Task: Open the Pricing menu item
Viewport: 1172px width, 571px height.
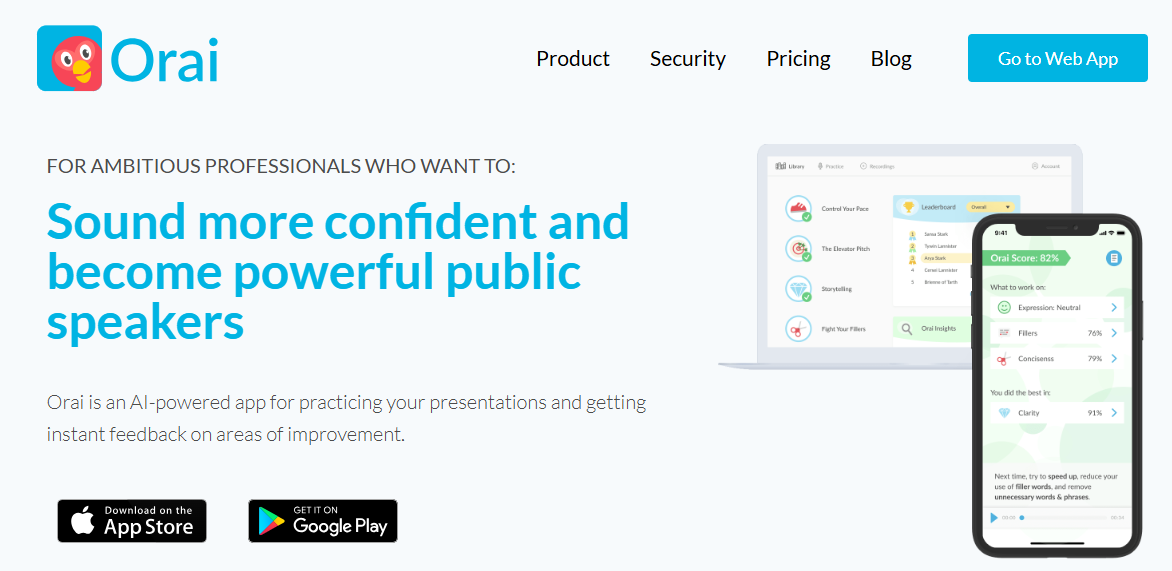Action: tap(798, 59)
